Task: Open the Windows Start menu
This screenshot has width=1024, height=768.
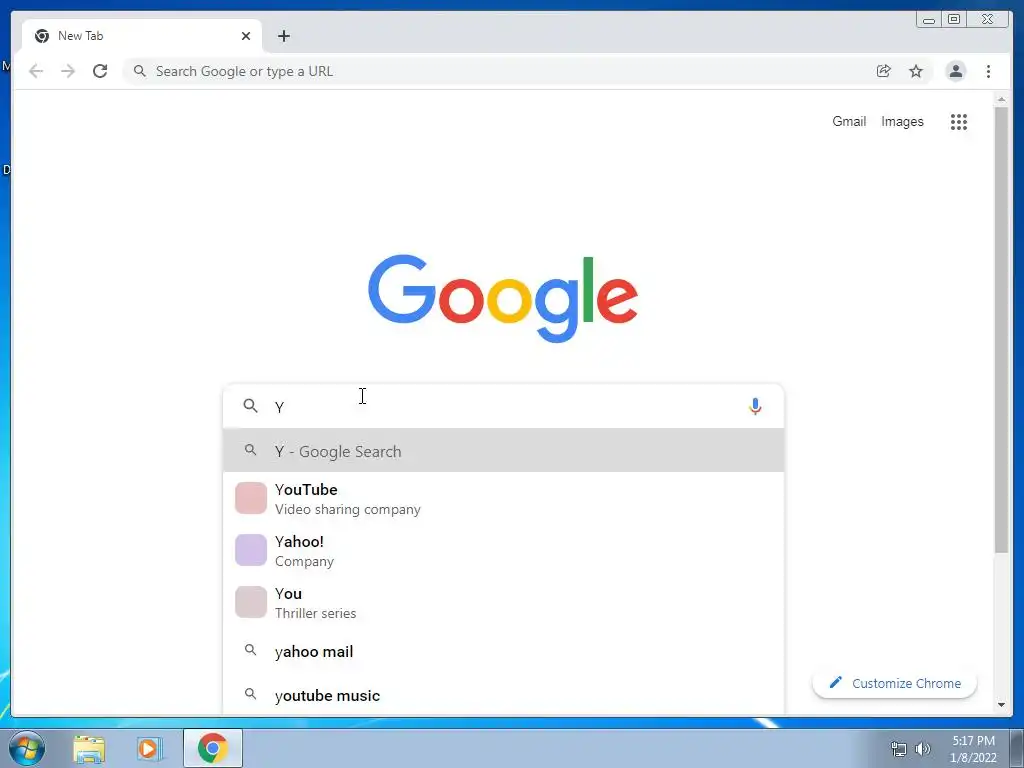Action: pos(26,748)
